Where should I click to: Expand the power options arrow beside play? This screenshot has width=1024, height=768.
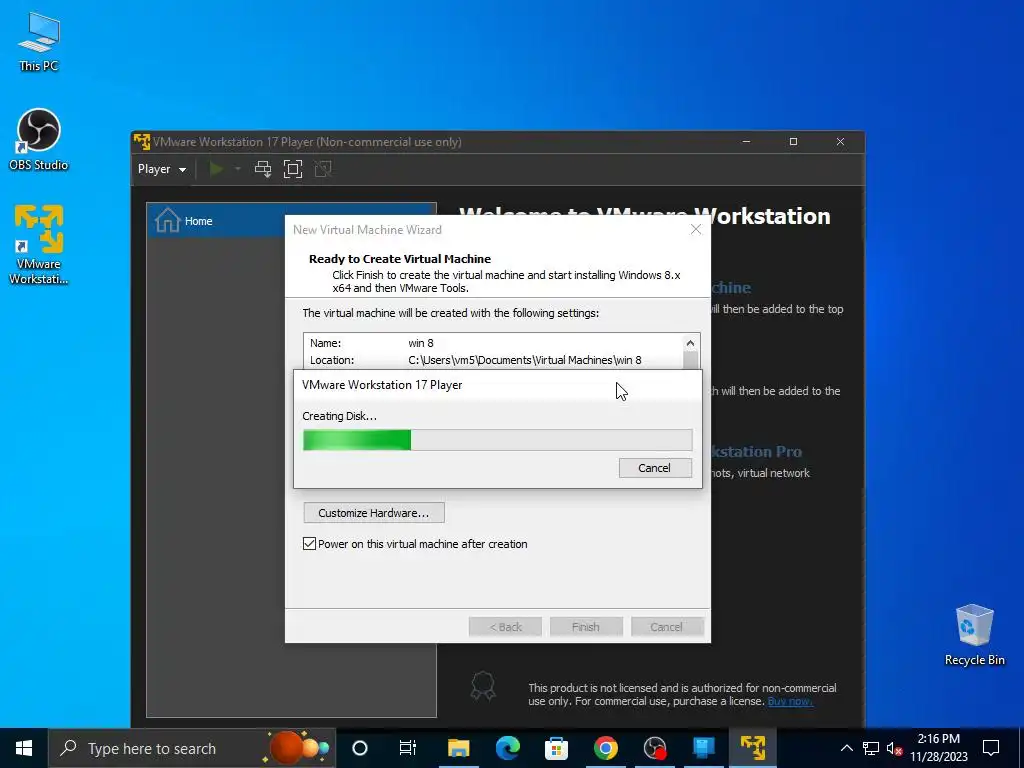point(238,169)
